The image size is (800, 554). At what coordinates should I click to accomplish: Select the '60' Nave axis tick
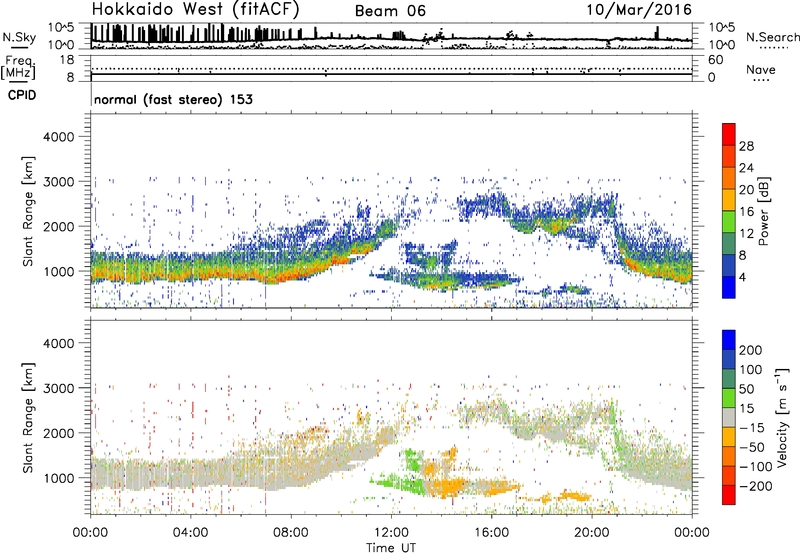(715, 60)
